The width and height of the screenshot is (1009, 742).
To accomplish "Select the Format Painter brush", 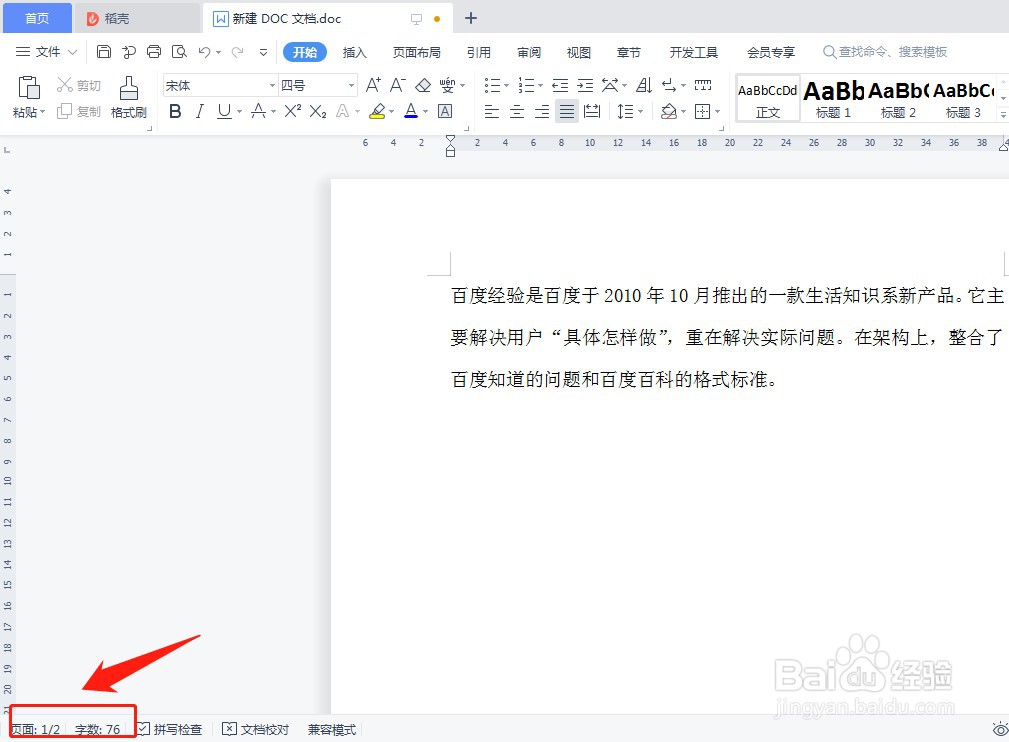I will (129, 88).
